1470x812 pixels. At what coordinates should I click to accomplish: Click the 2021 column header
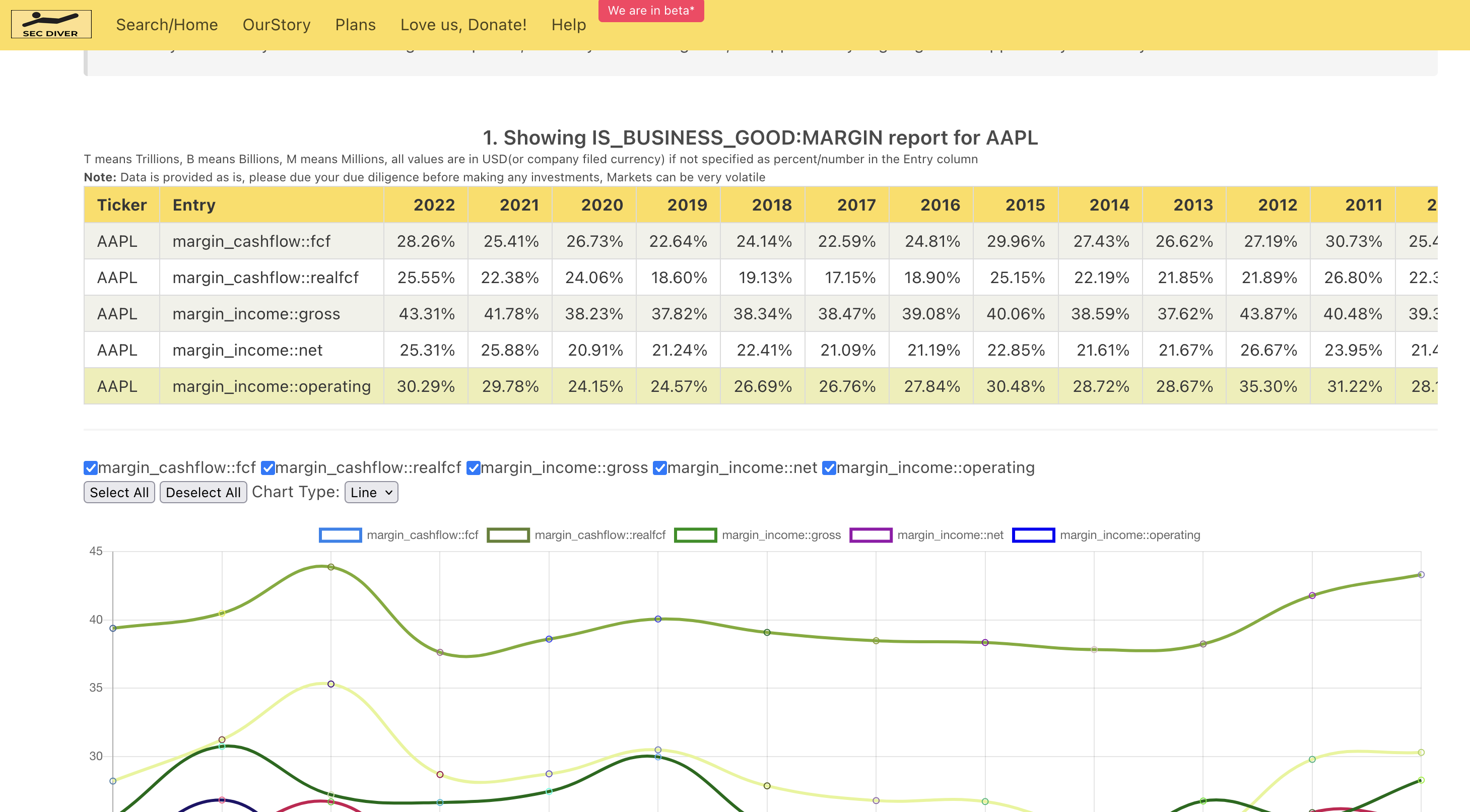510,205
